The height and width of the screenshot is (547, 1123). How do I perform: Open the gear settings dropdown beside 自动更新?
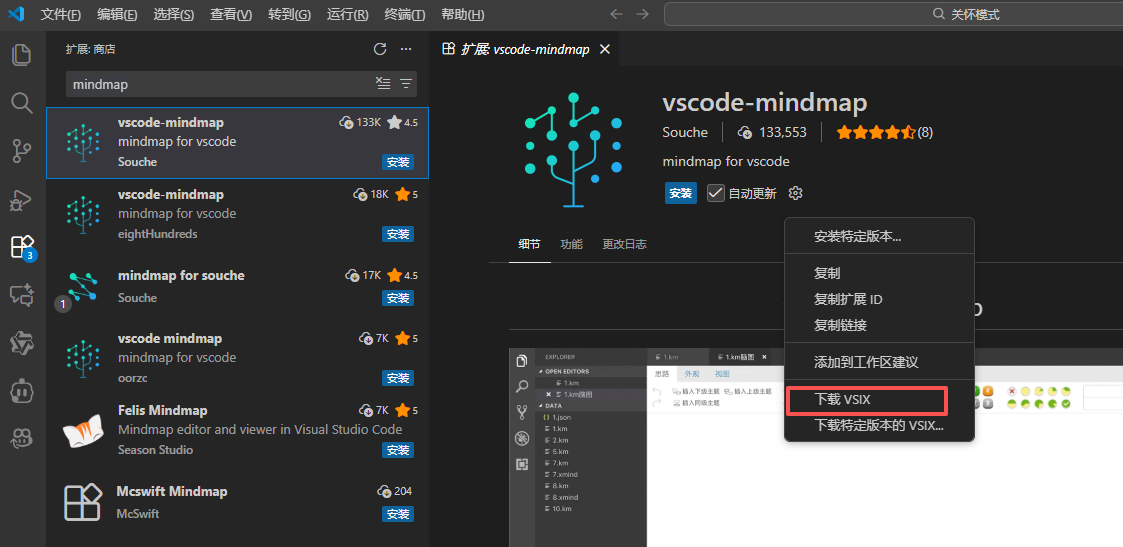coord(795,193)
